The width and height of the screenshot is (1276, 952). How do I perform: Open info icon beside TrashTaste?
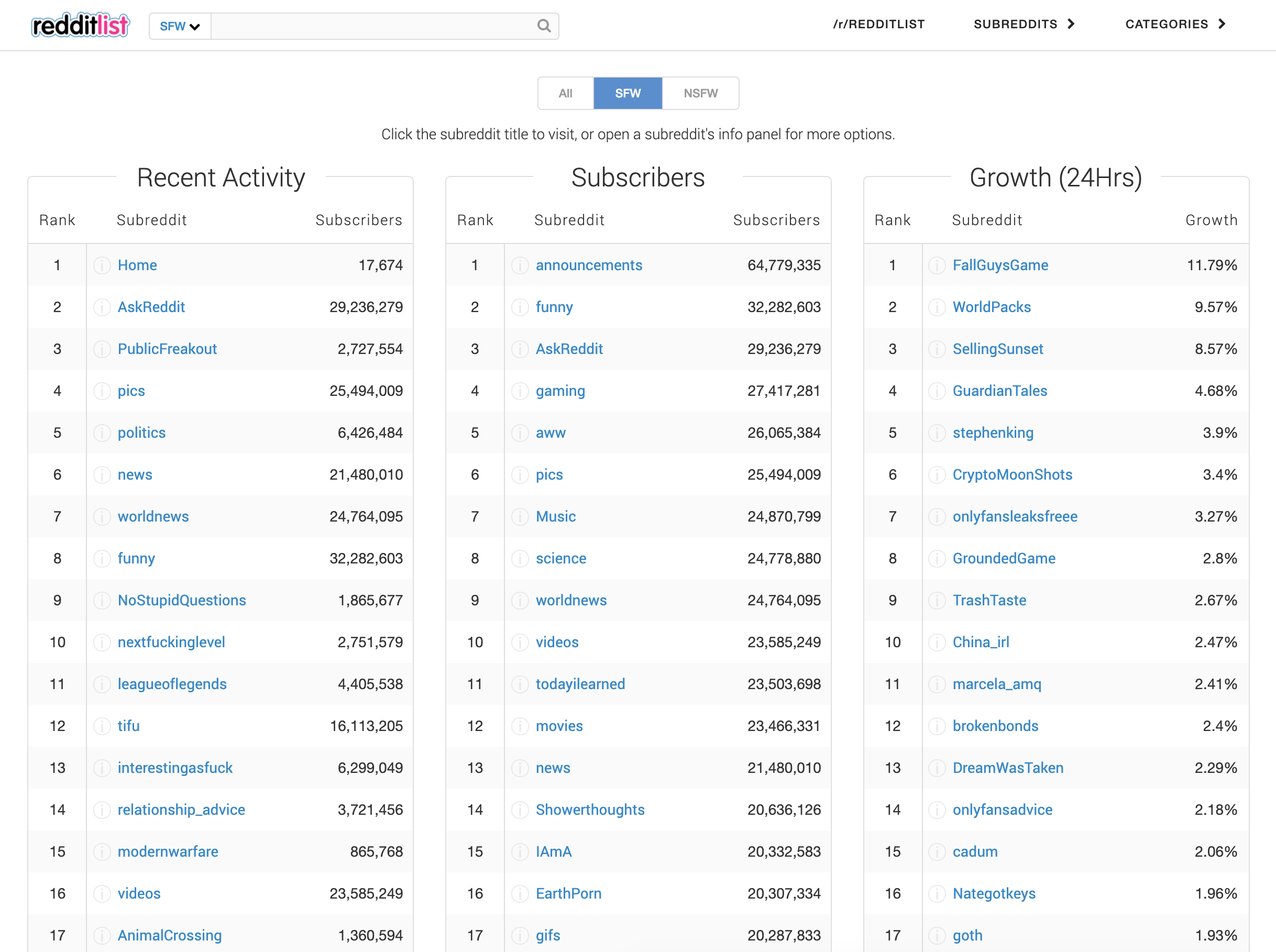937,601
